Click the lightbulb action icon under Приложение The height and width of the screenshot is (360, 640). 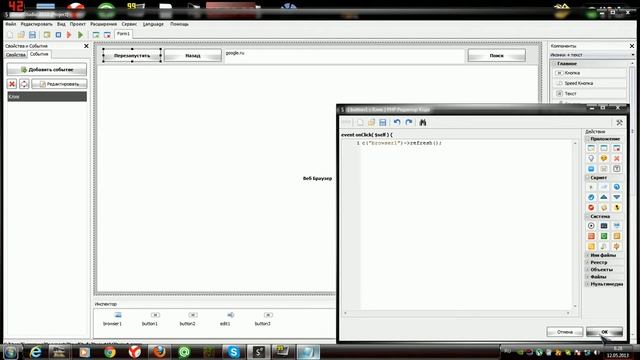591,158
